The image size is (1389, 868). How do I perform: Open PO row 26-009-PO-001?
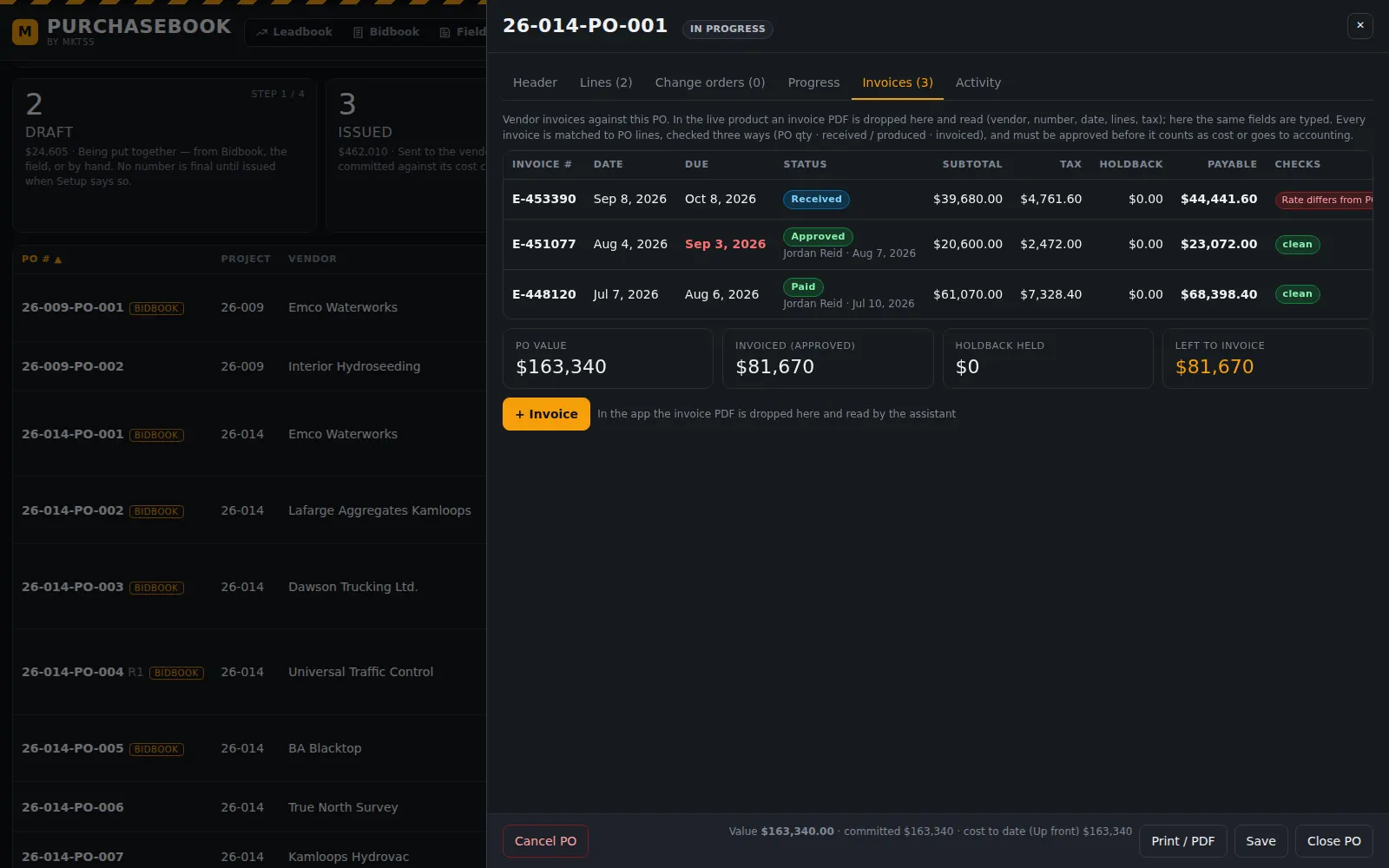(x=249, y=307)
